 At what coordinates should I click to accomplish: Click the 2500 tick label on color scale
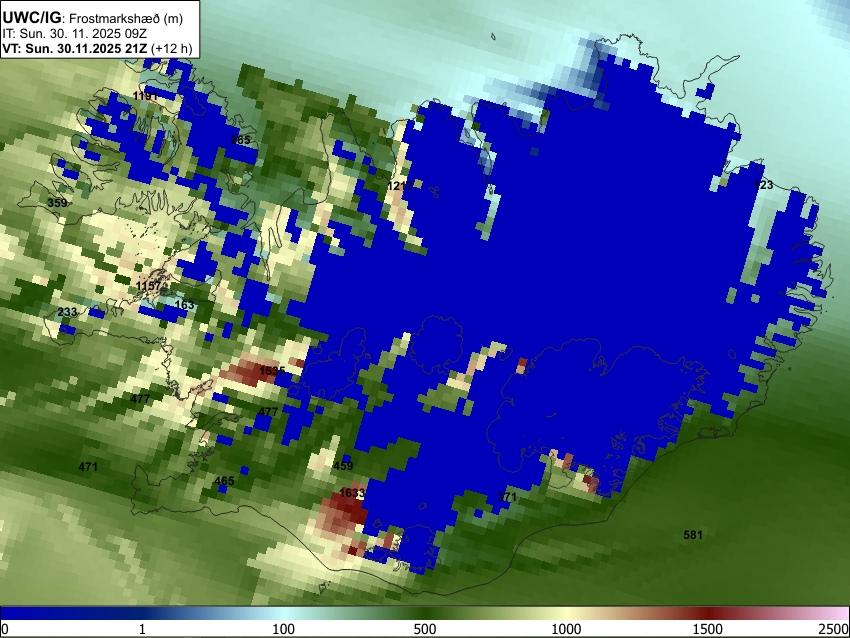(x=834, y=629)
